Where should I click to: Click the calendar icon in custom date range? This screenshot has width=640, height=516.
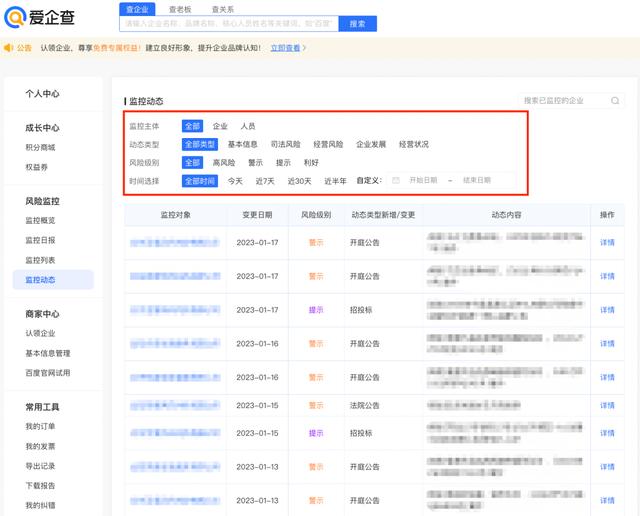point(396,180)
